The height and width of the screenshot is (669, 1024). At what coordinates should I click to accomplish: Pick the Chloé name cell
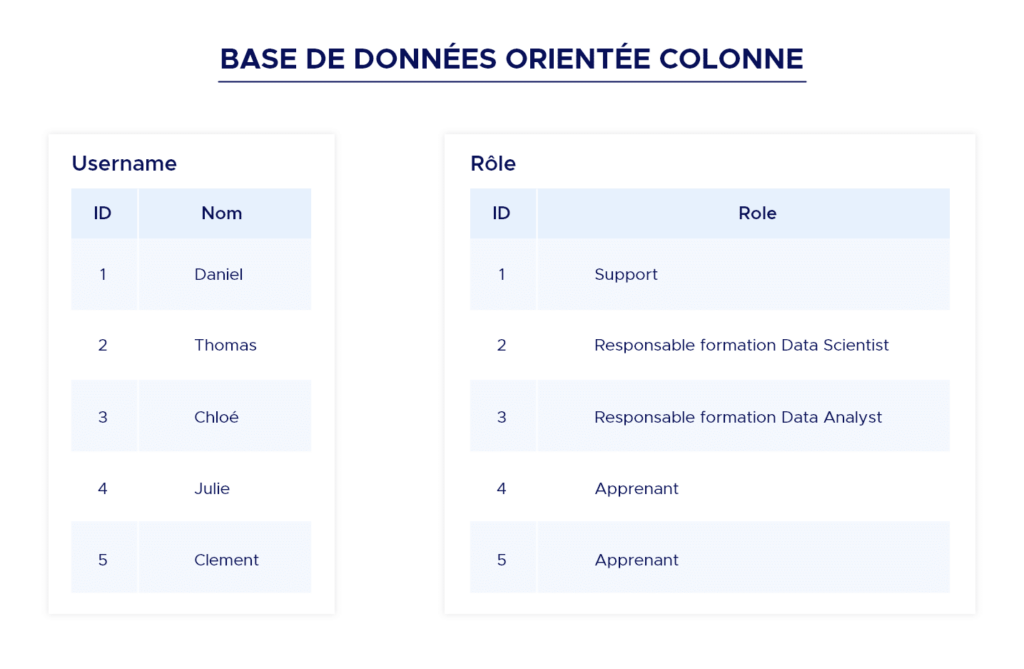point(216,417)
